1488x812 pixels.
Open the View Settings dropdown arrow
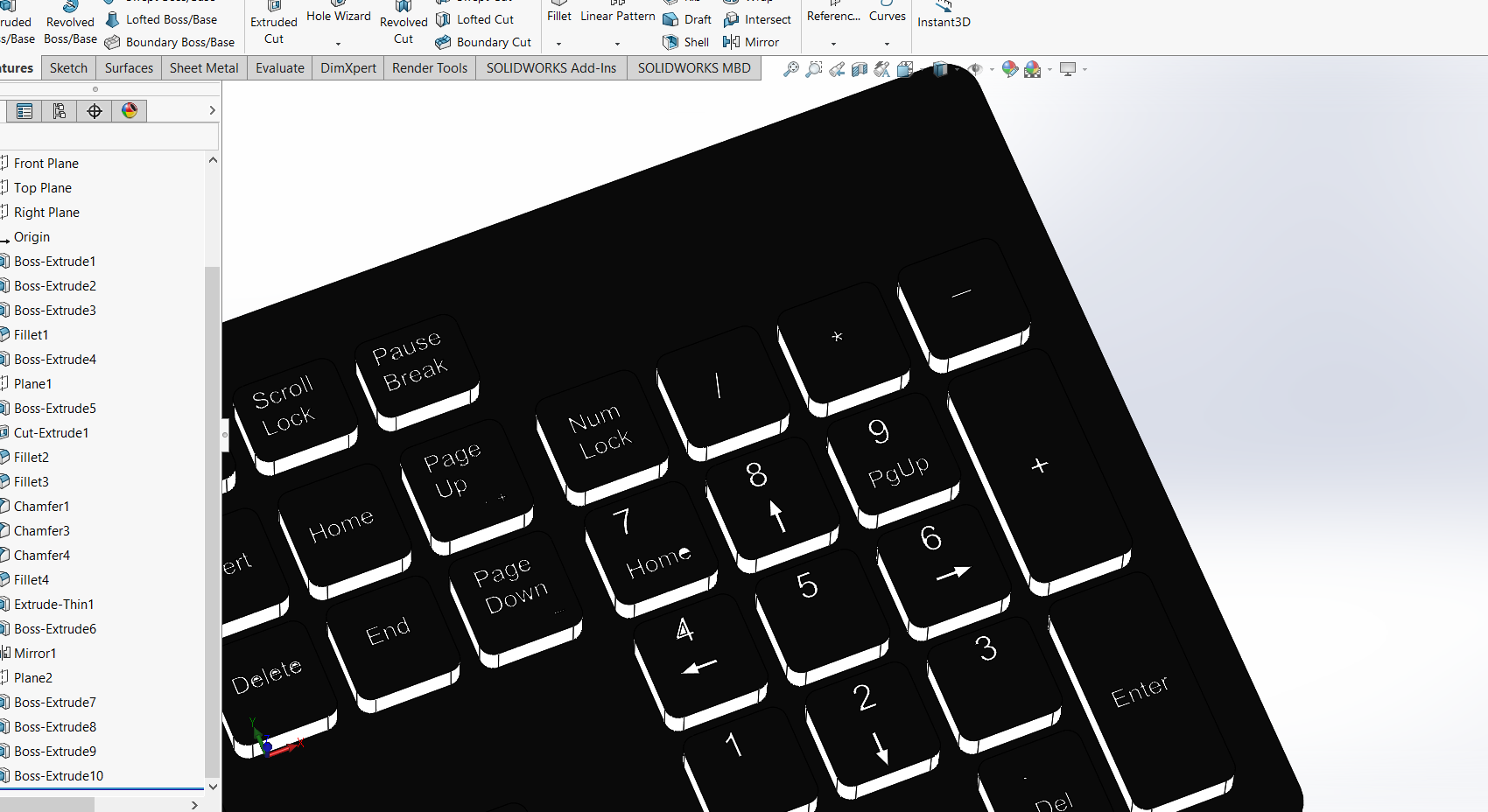[1084, 70]
